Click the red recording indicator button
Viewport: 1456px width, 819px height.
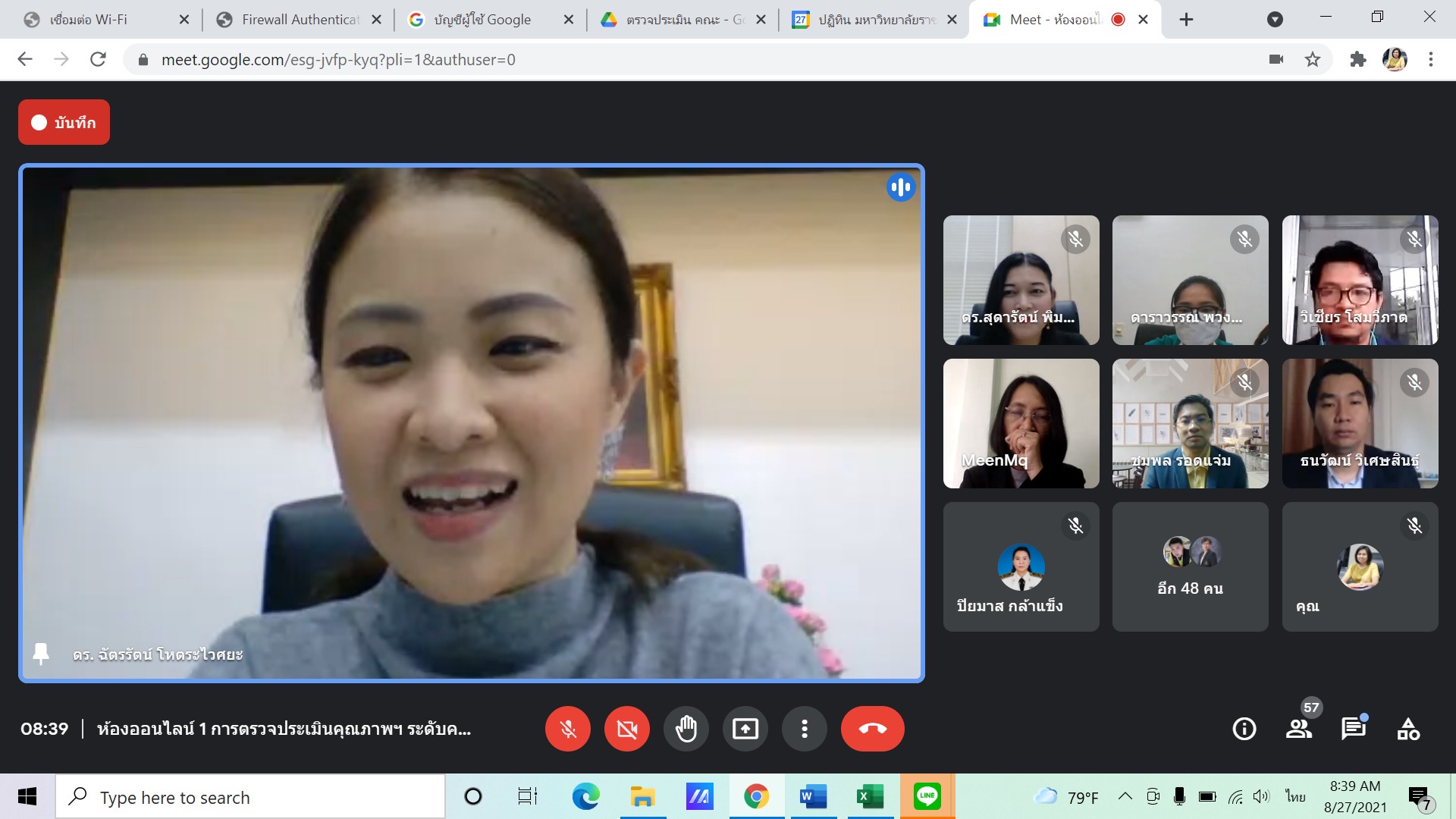tap(64, 122)
